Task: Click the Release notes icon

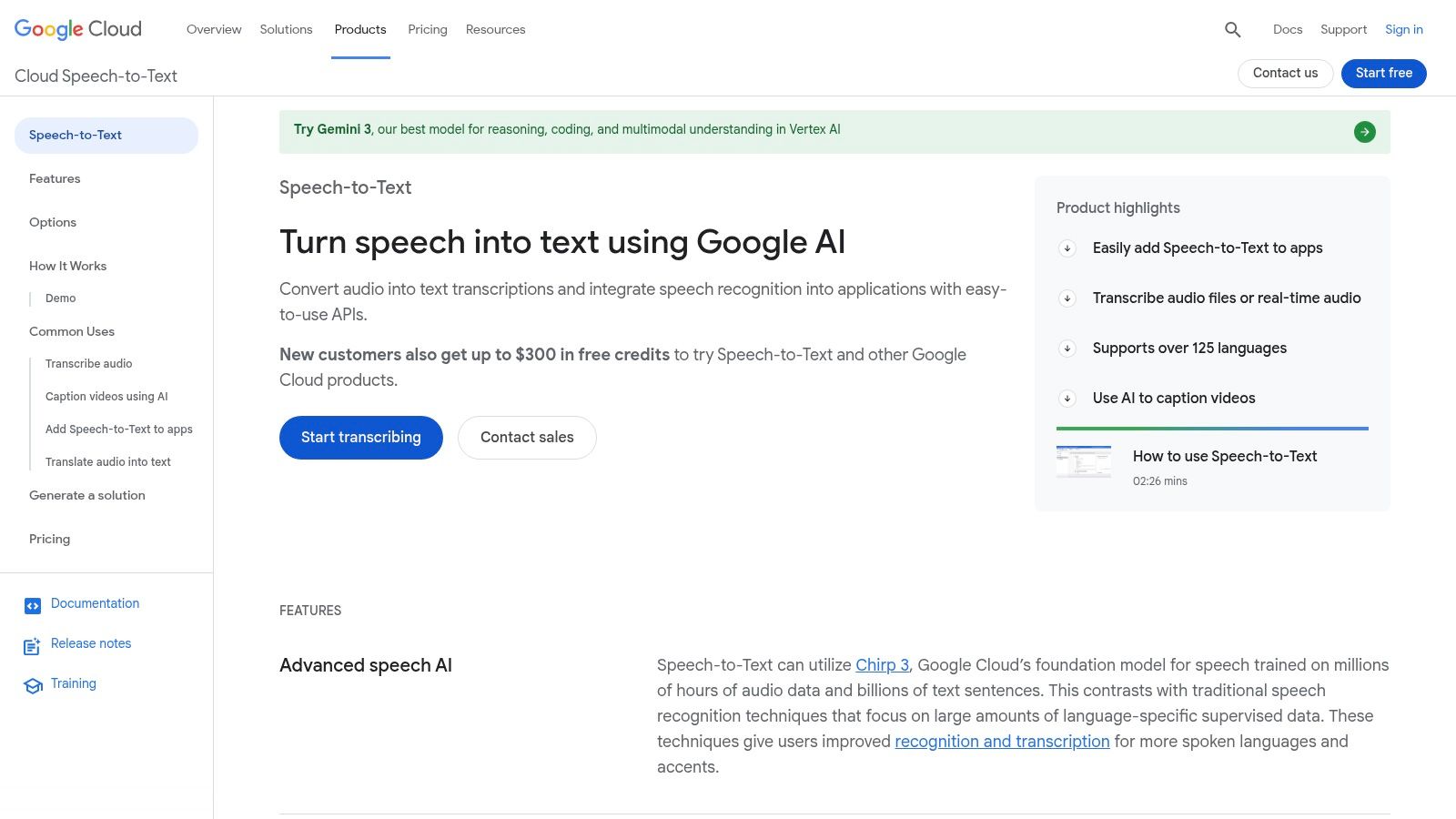Action: pos(32,646)
